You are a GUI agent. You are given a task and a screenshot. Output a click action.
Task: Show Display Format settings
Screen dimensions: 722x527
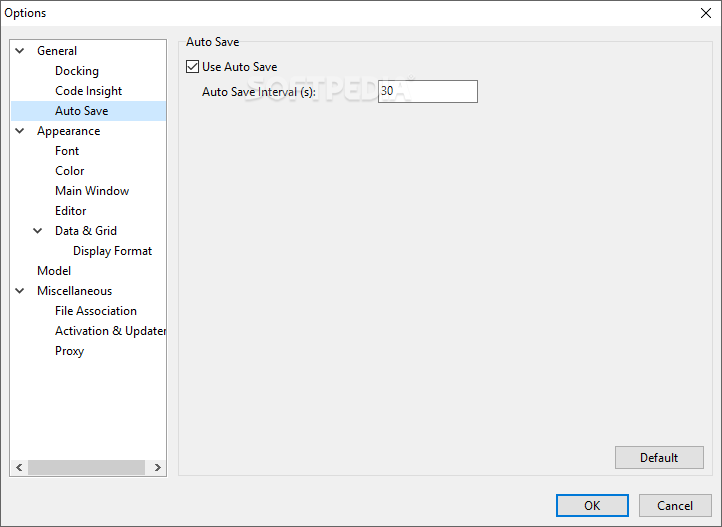click(x=112, y=251)
